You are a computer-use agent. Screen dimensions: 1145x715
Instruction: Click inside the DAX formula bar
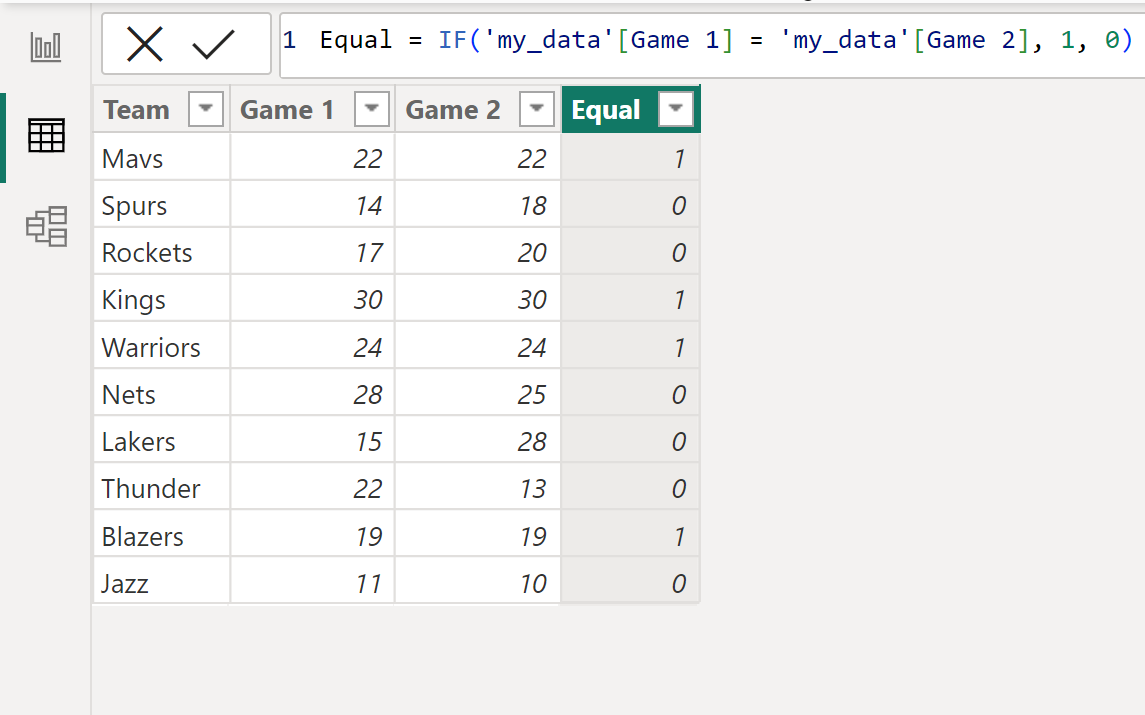tap(712, 45)
